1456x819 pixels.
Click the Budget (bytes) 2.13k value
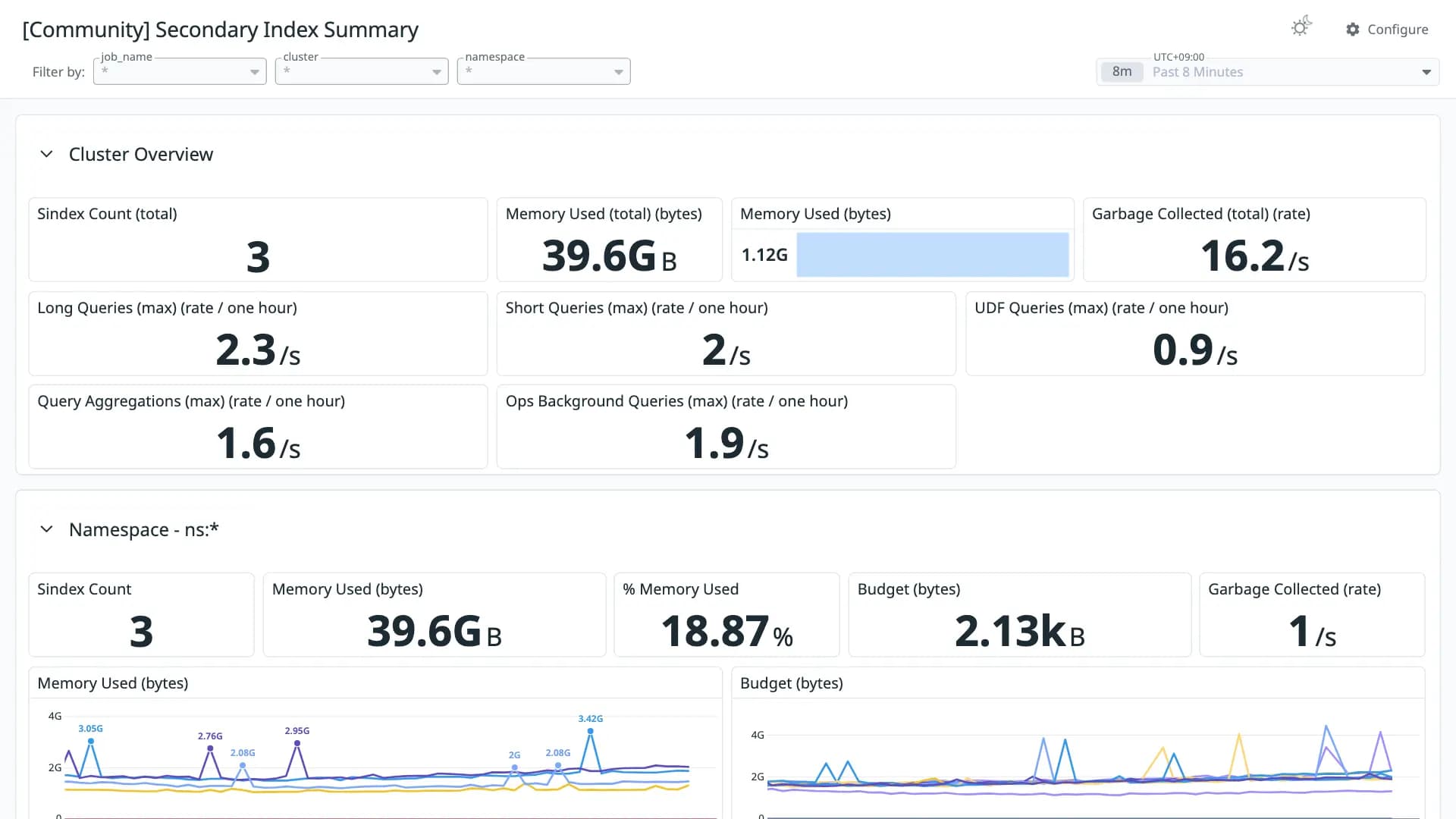point(1020,632)
